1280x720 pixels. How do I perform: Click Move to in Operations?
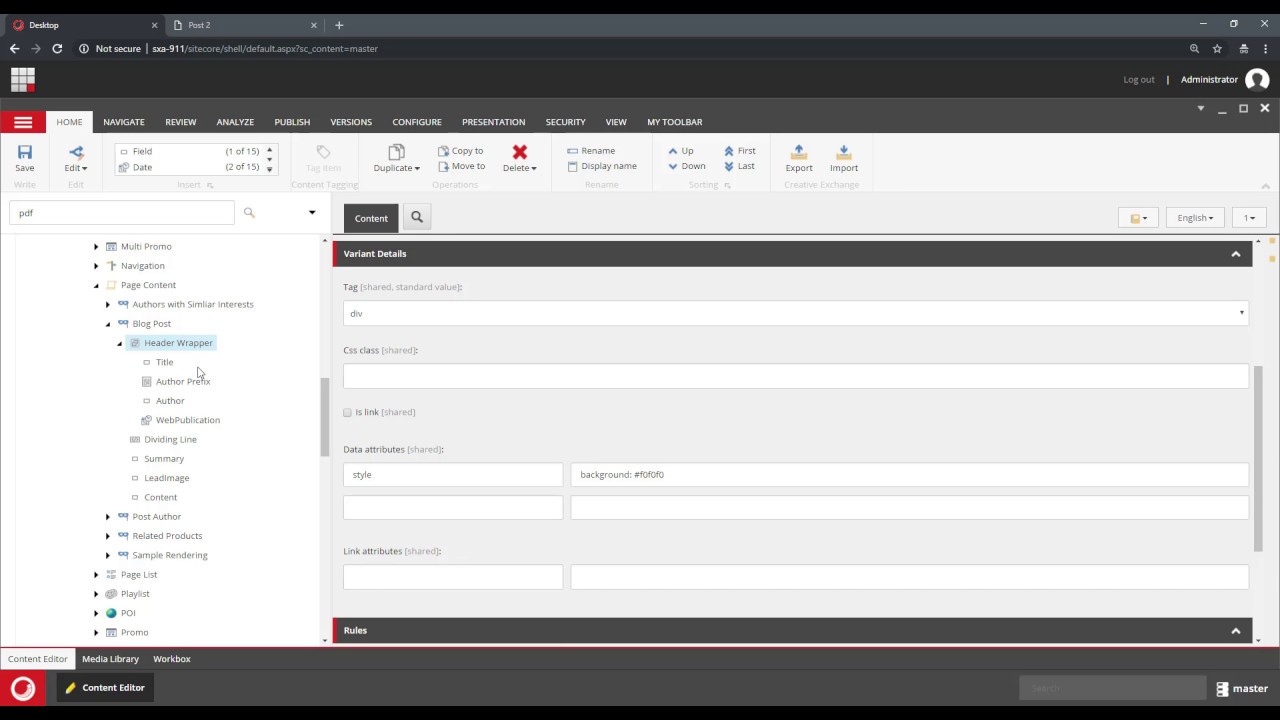pyautogui.click(x=461, y=166)
